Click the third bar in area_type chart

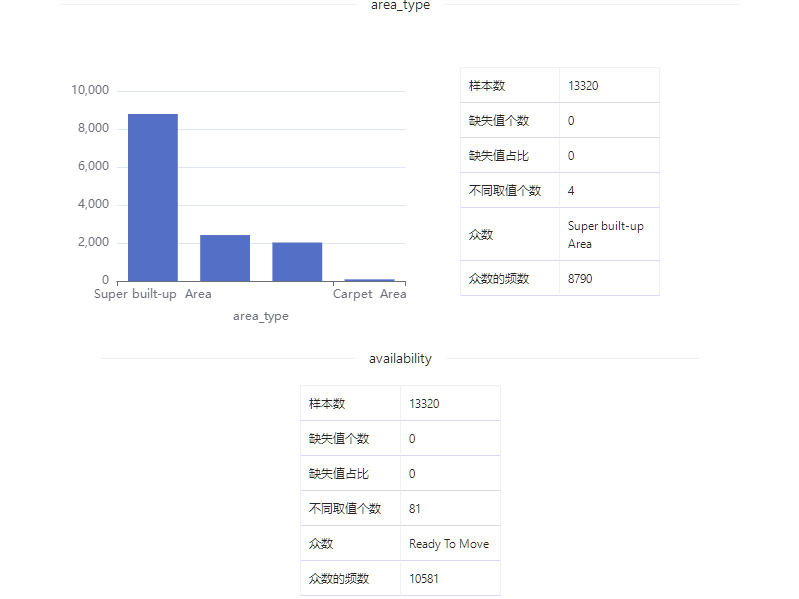[x=297, y=262]
